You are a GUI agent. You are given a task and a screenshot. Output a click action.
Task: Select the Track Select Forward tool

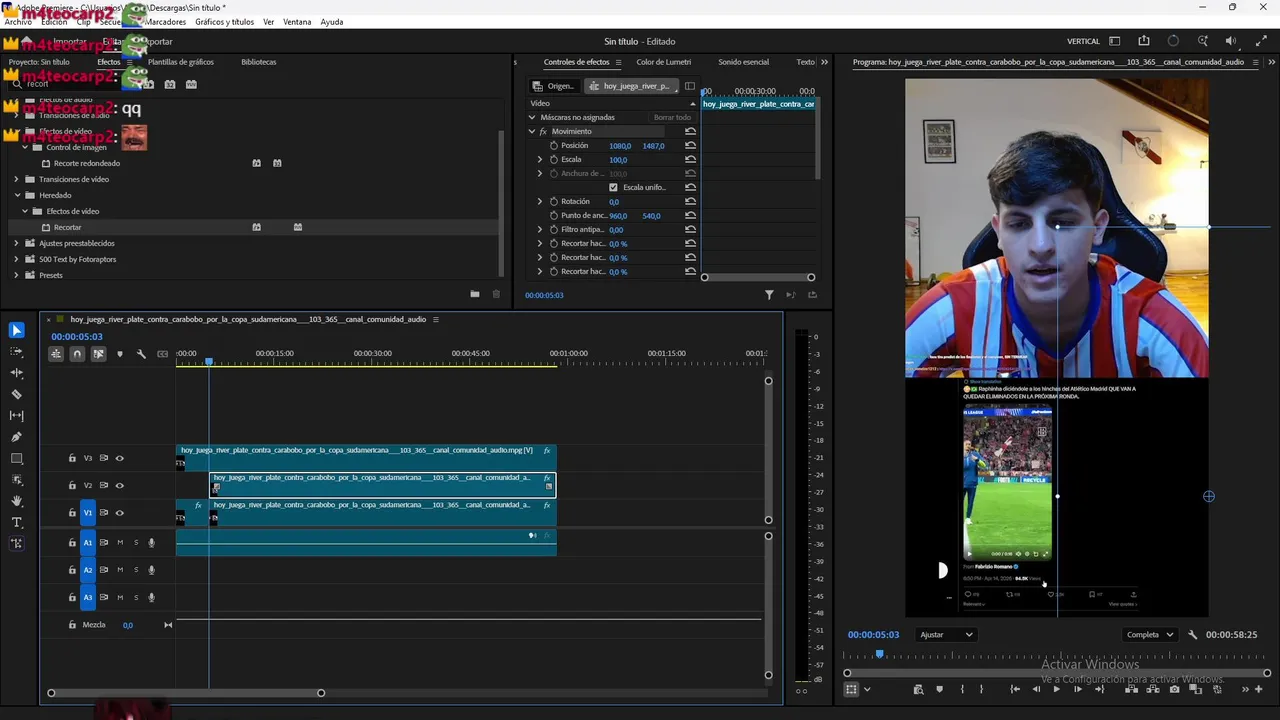(17, 352)
